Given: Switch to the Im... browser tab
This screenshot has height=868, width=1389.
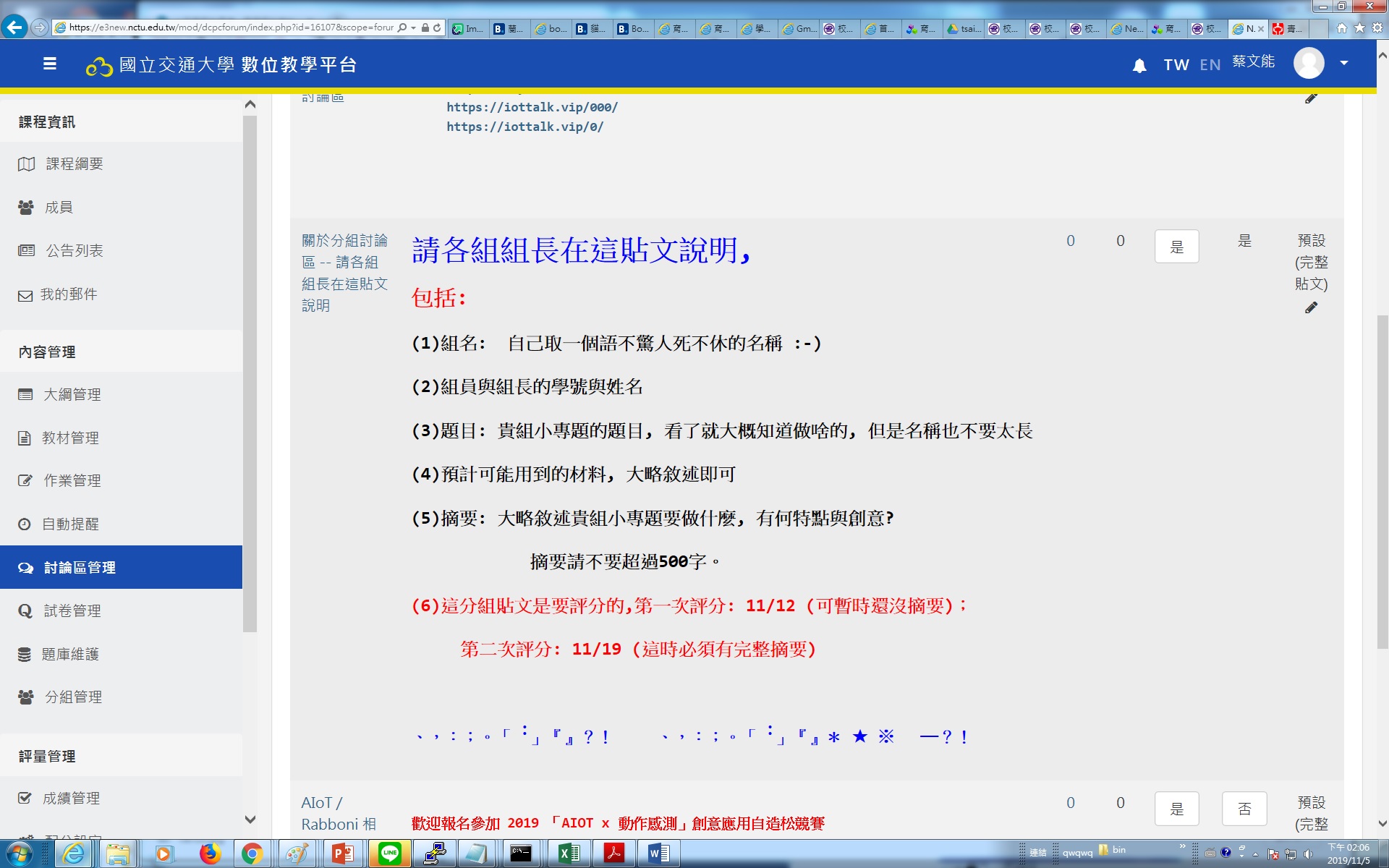Looking at the screenshot, I should (x=468, y=28).
